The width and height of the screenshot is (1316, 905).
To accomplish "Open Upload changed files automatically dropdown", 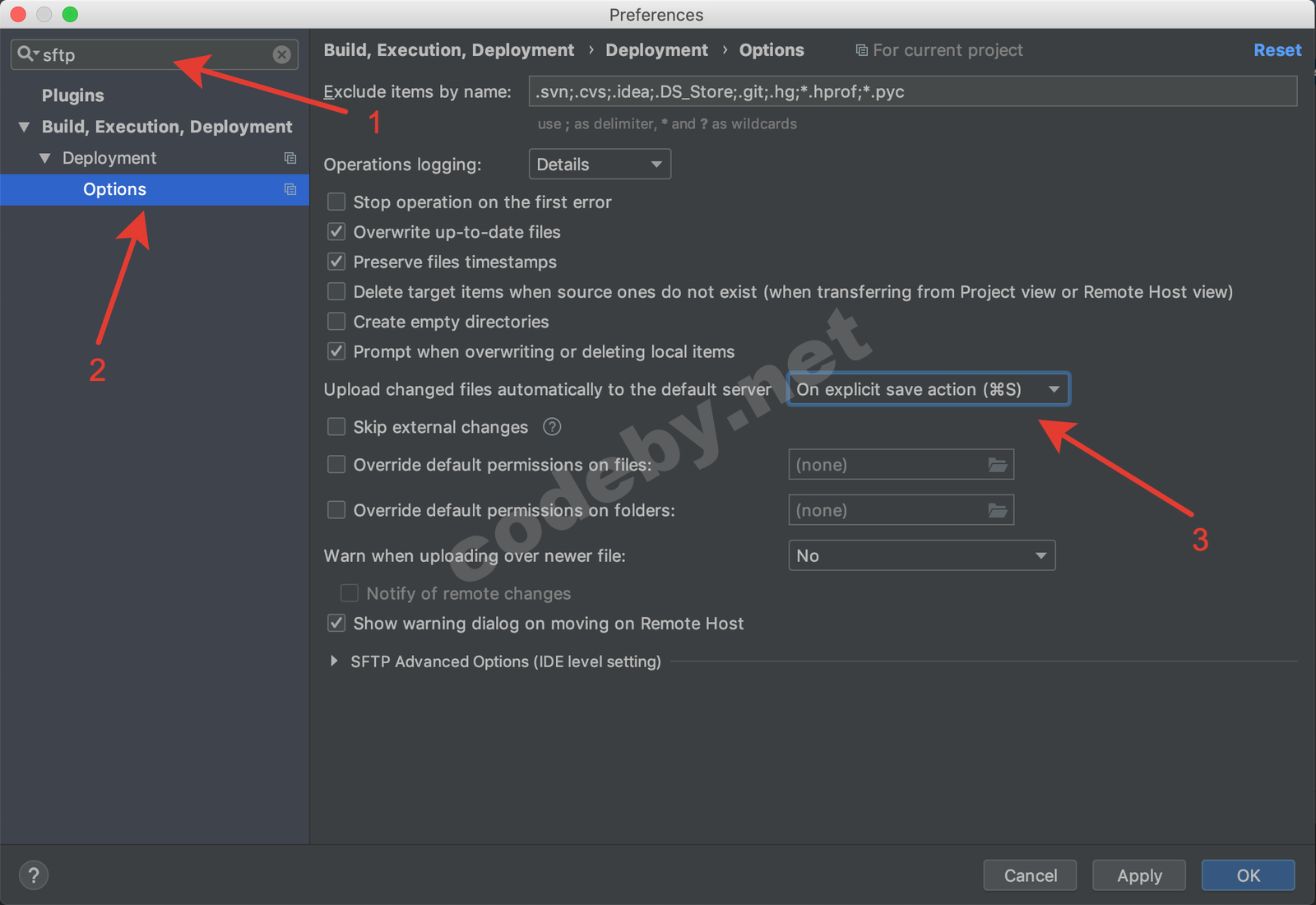I will tap(929, 389).
